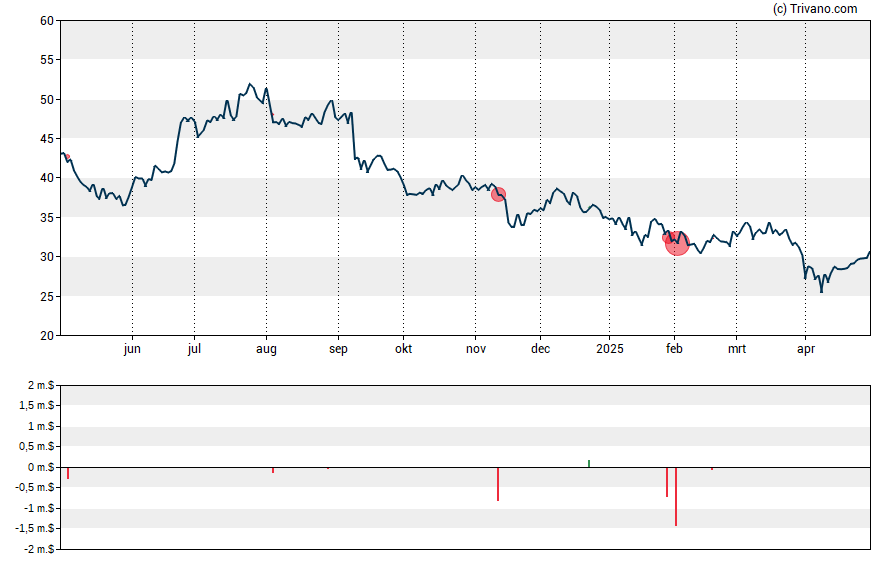This screenshot has width=888, height=565.
Task: Click the small red bar in August in lower chart
Action: point(273,470)
